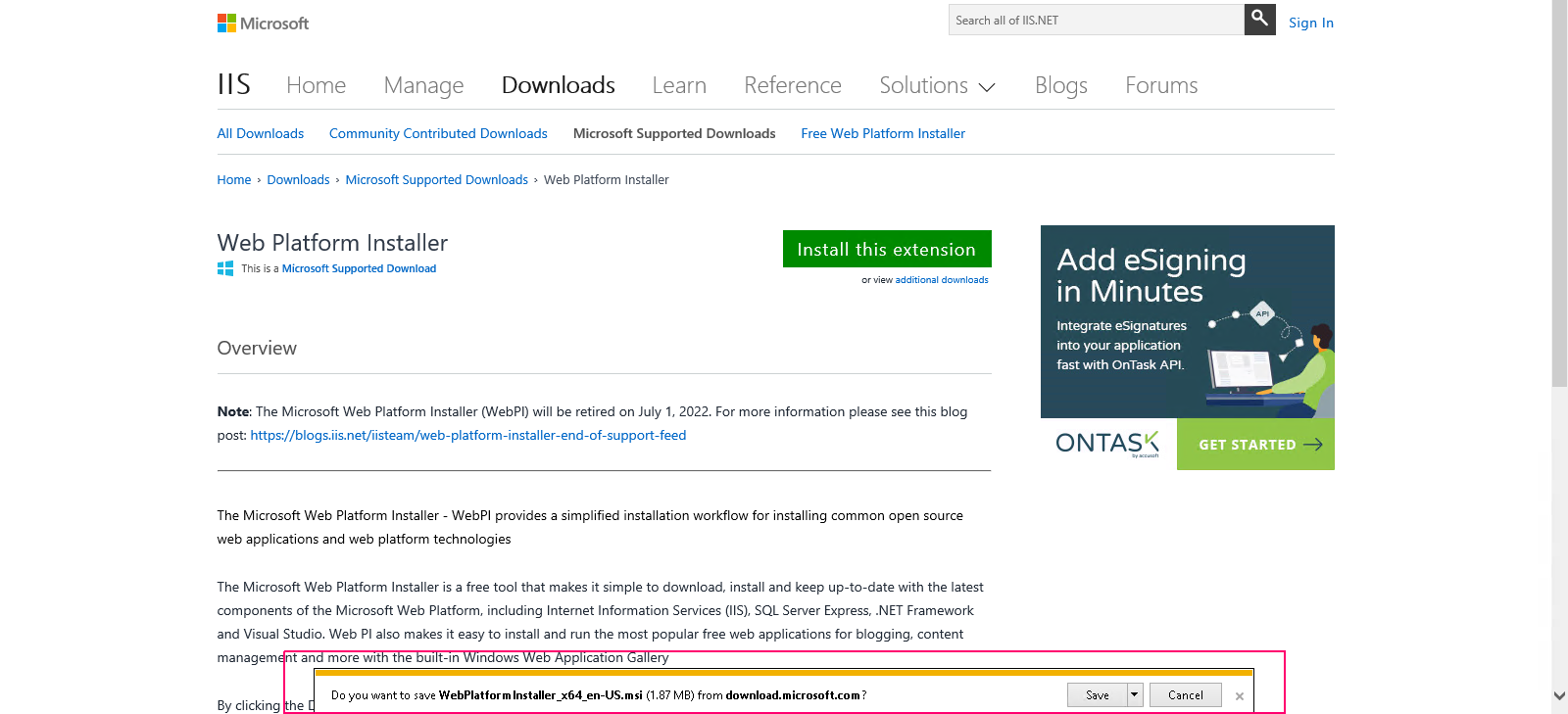This screenshot has width=1568, height=714.
Task: Expand the Solutions menu
Action: pos(937,85)
